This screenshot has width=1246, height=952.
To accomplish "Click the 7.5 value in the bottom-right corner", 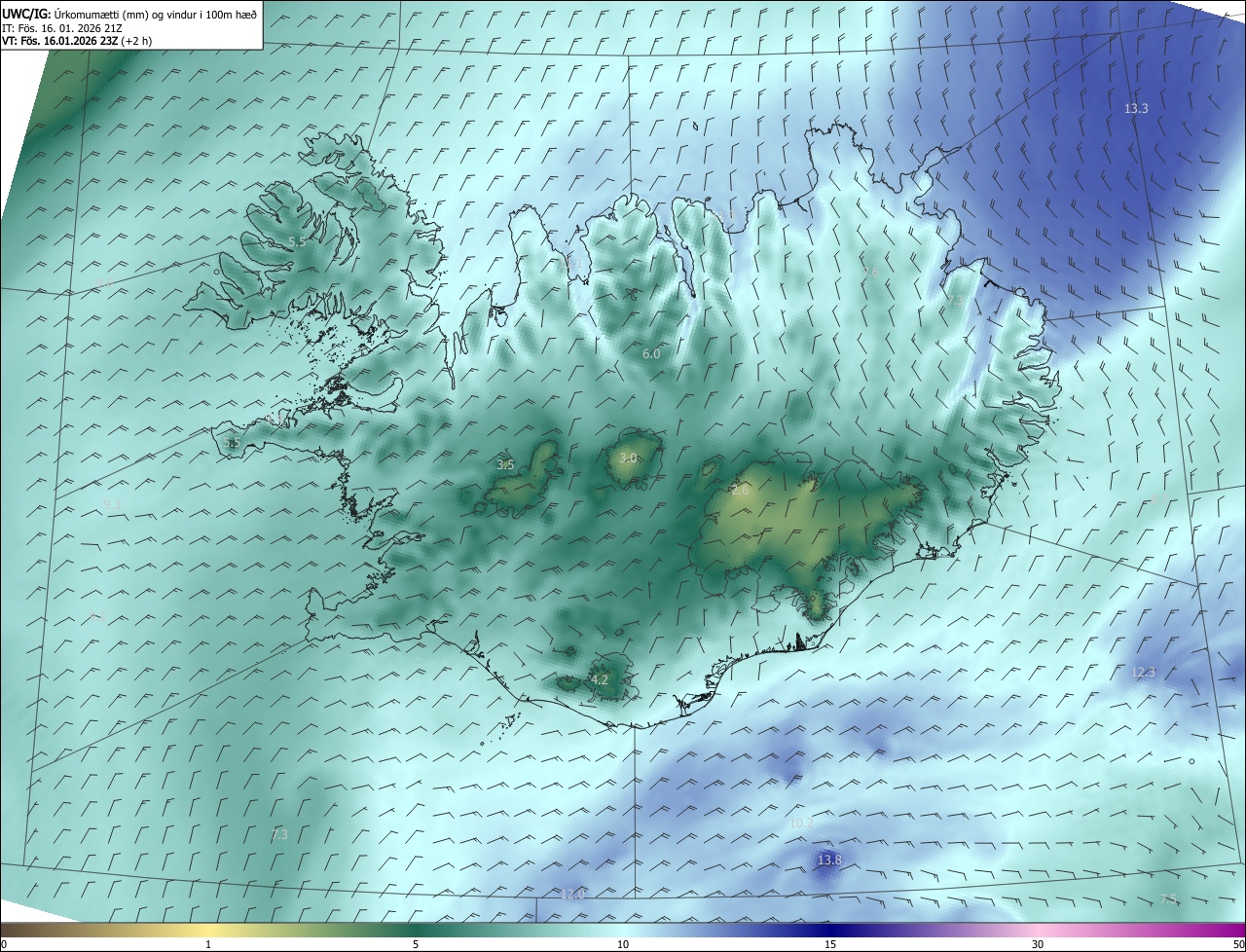I will pyautogui.click(x=1169, y=899).
